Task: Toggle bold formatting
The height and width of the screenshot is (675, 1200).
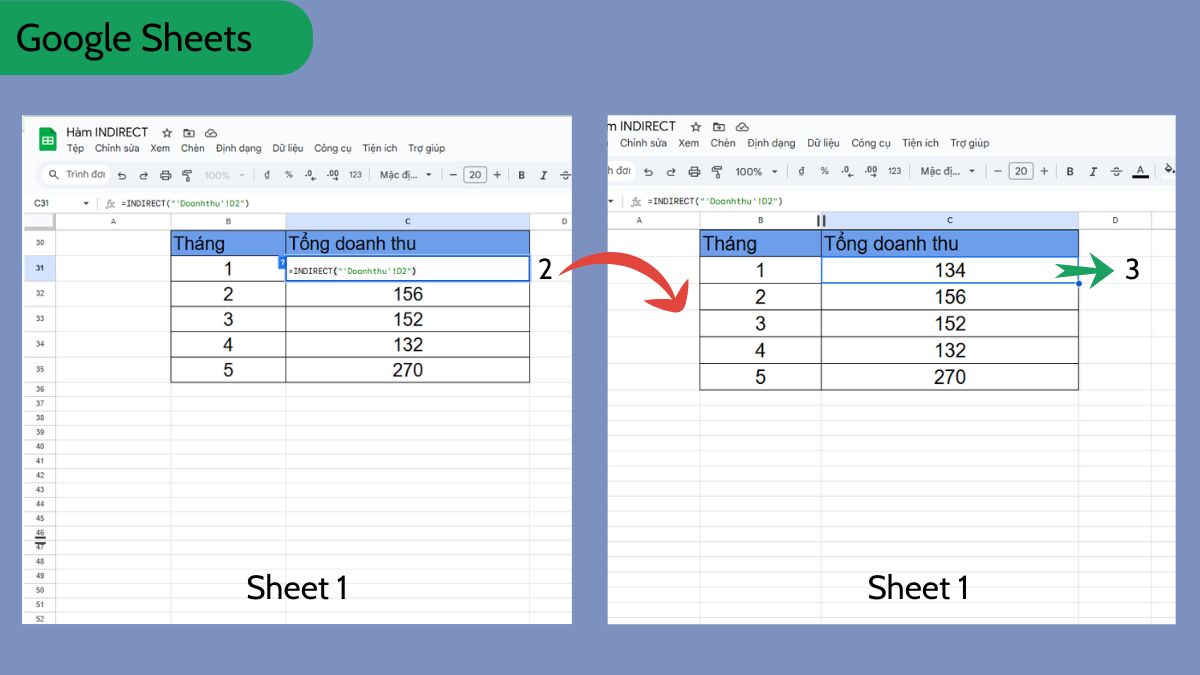Action: click(x=519, y=174)
